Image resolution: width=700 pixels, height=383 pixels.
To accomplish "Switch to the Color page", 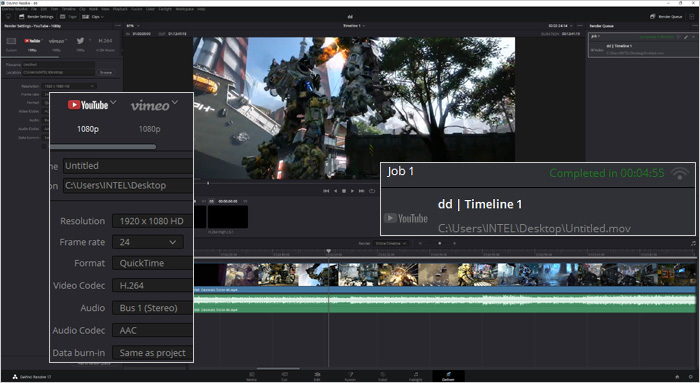I will click(383, 376).
